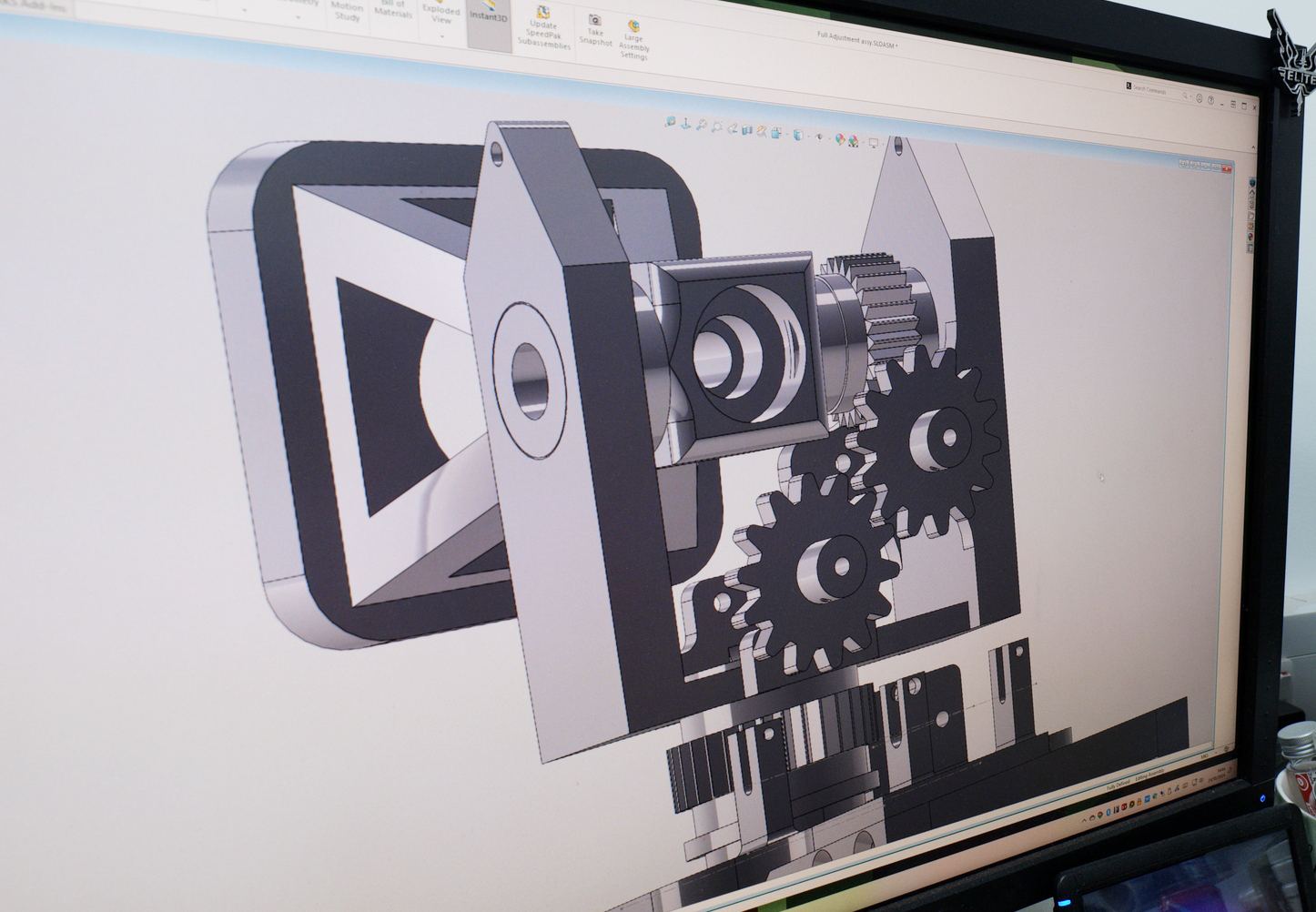The image size is (1316, 912).
Task: Open the Dynamic Annotation Views icon
Action: pos(762,132)
